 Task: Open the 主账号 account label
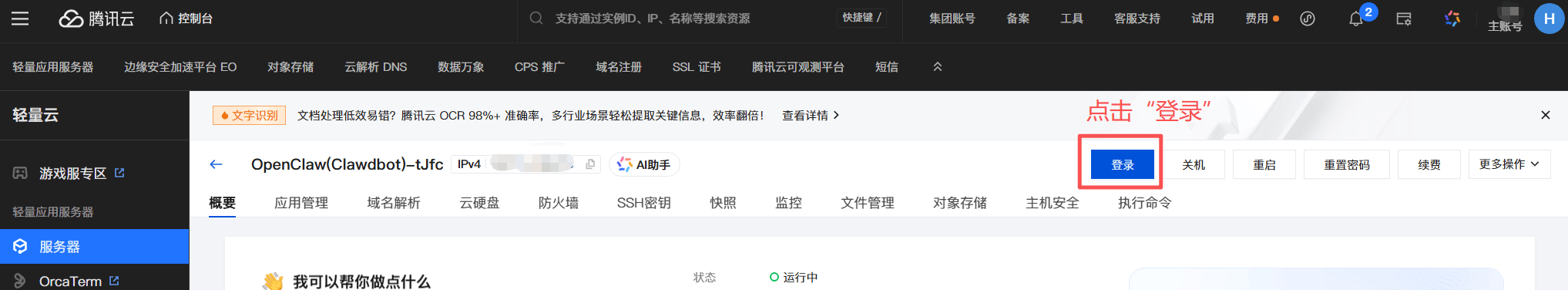tap(1505, 26)
